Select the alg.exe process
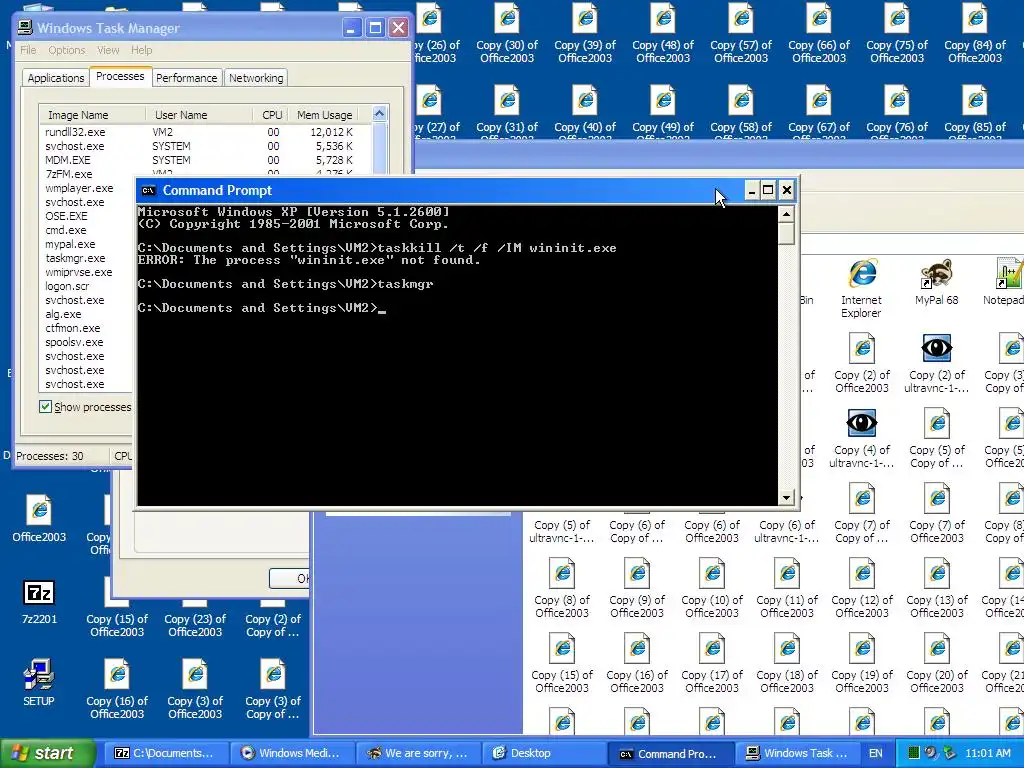 point(63,314)
